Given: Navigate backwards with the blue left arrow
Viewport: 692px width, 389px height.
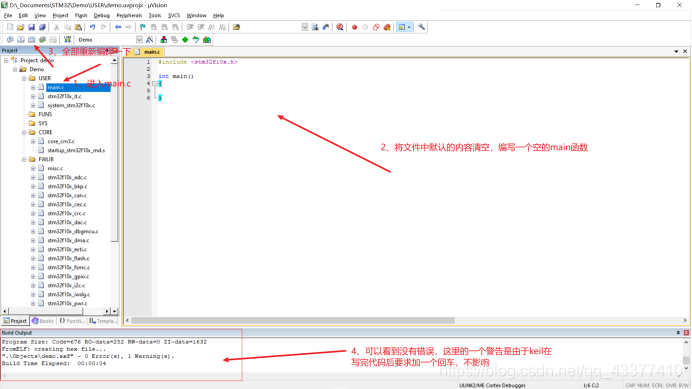Looking at the screenshot, I should pos(118,27).
